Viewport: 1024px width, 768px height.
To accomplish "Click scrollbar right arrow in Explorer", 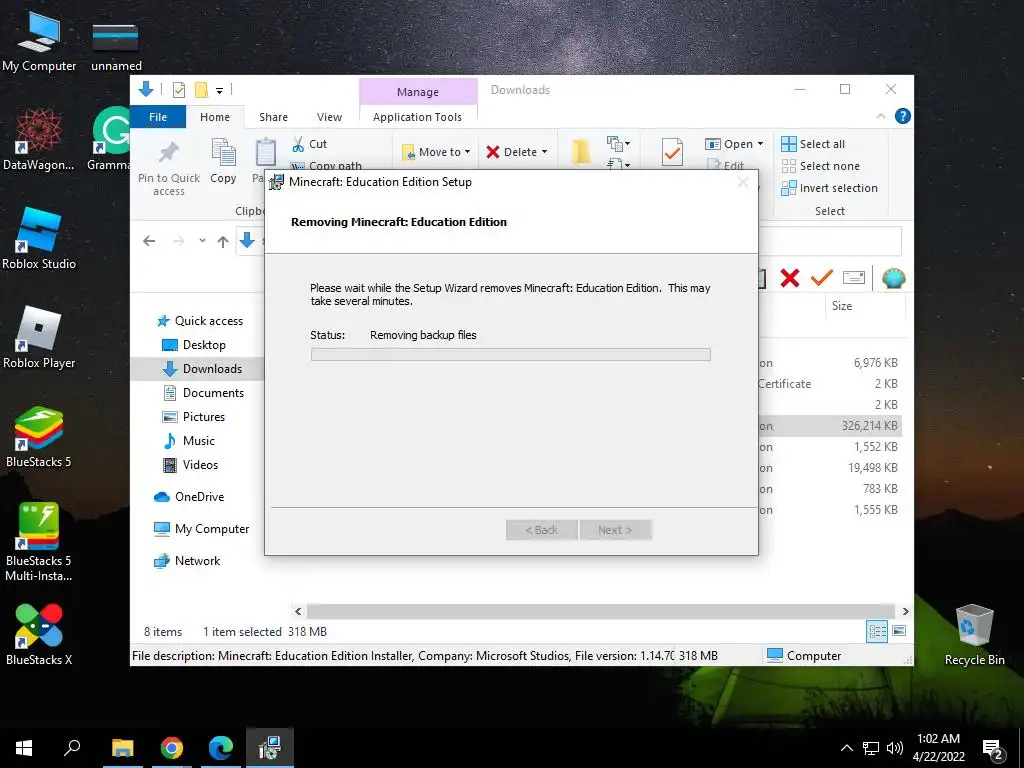I will click(905, 611).
